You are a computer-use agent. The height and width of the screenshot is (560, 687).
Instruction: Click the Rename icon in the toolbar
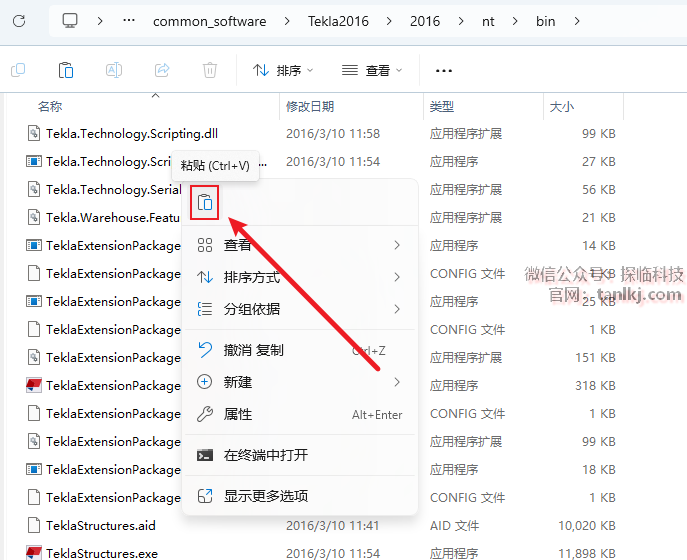pyautogui.click(x=114, y=70)
